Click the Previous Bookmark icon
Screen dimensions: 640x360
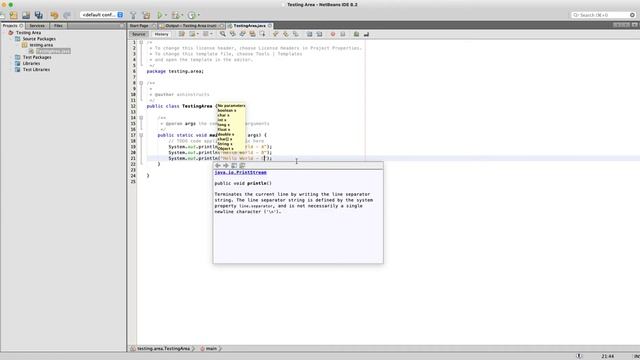pyautogui.click(x=276, y=34)
